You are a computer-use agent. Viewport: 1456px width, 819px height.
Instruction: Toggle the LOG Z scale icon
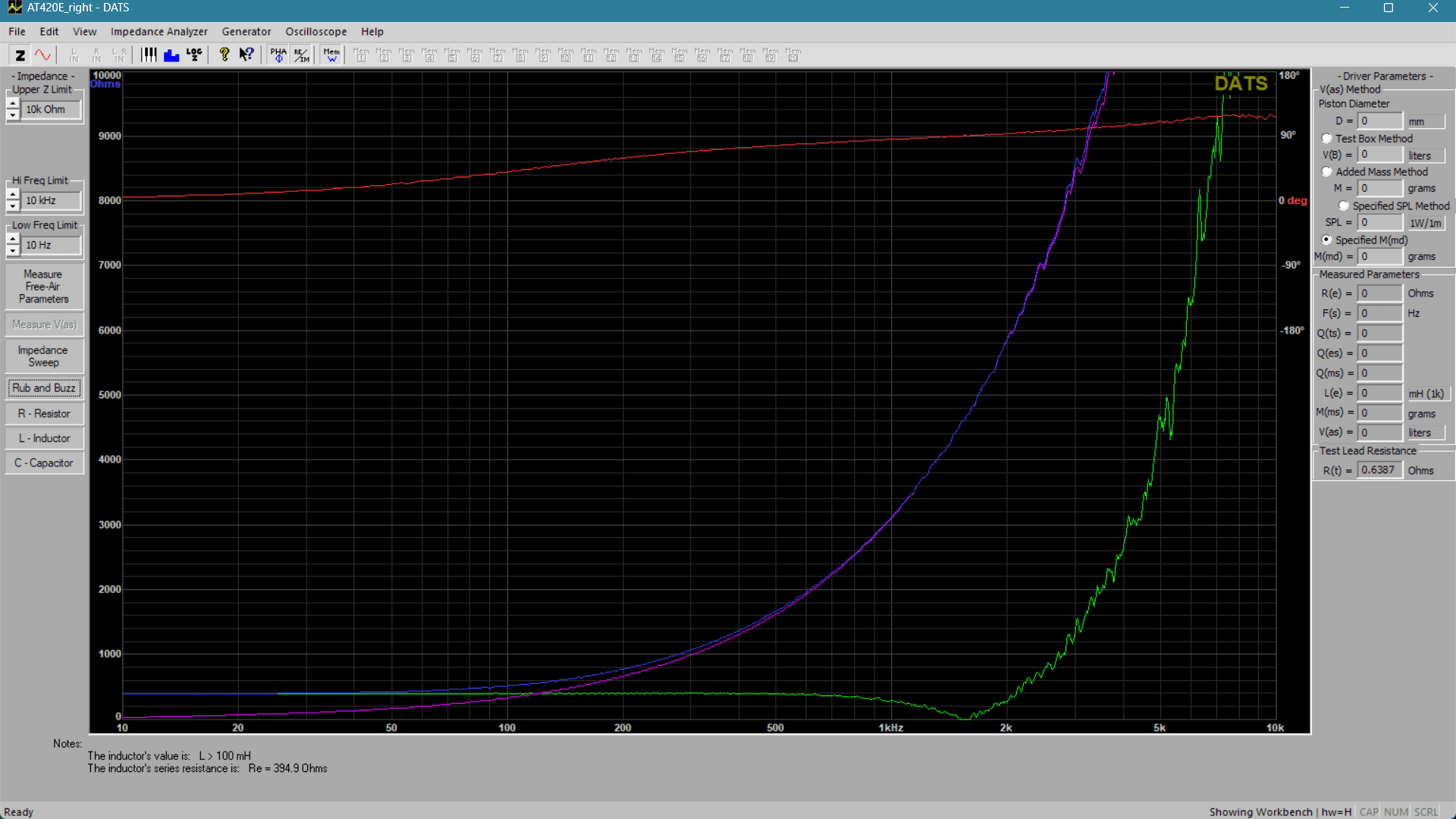coord(194,55)
